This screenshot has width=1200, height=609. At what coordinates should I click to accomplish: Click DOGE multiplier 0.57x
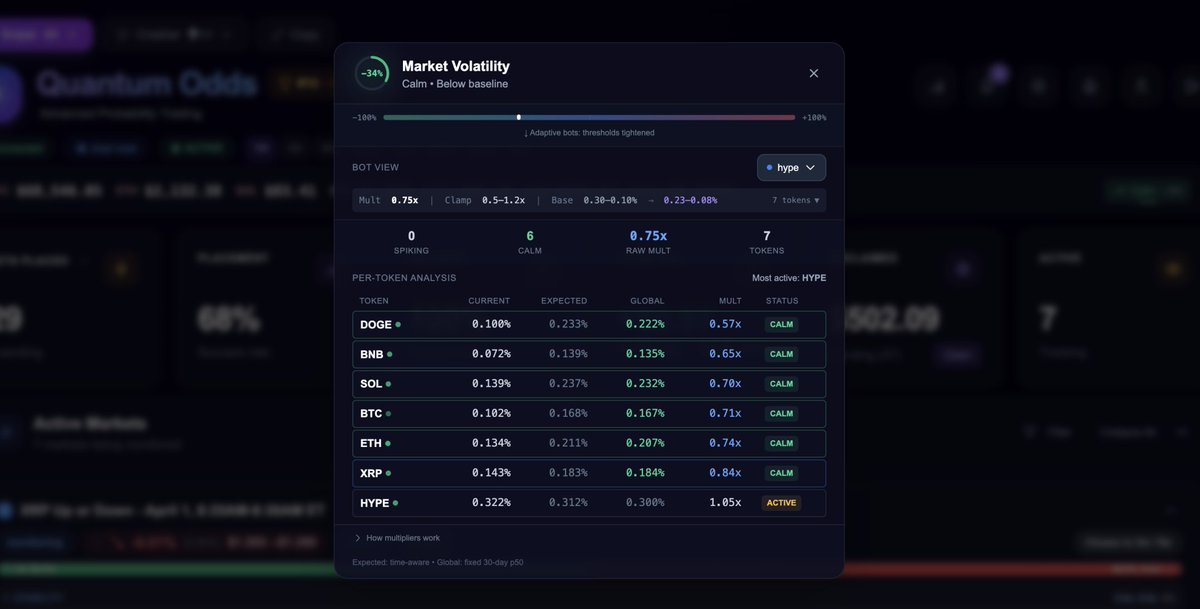(x=724, y=324)
